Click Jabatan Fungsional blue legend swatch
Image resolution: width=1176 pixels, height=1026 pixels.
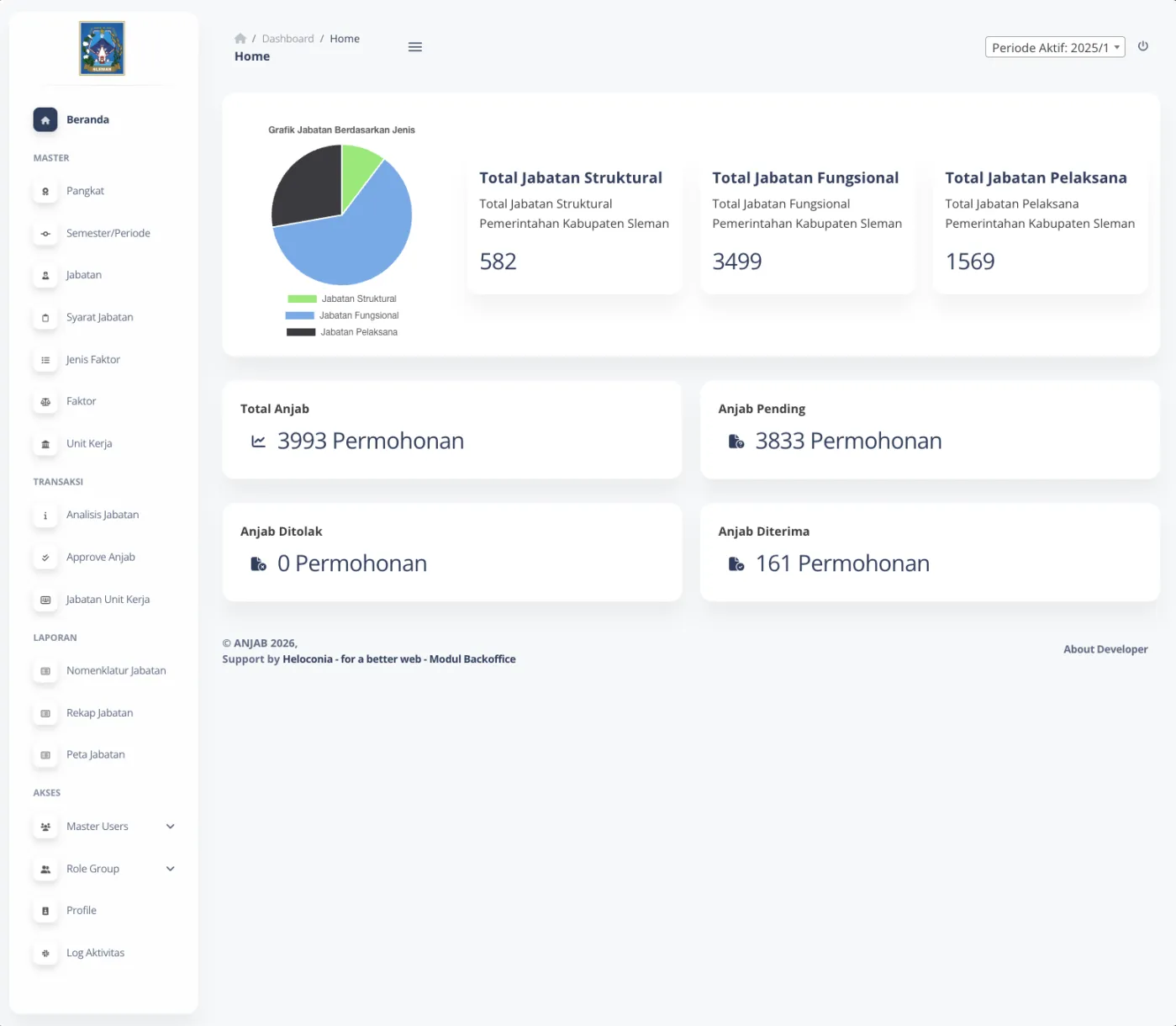click(x=299, y=315)
